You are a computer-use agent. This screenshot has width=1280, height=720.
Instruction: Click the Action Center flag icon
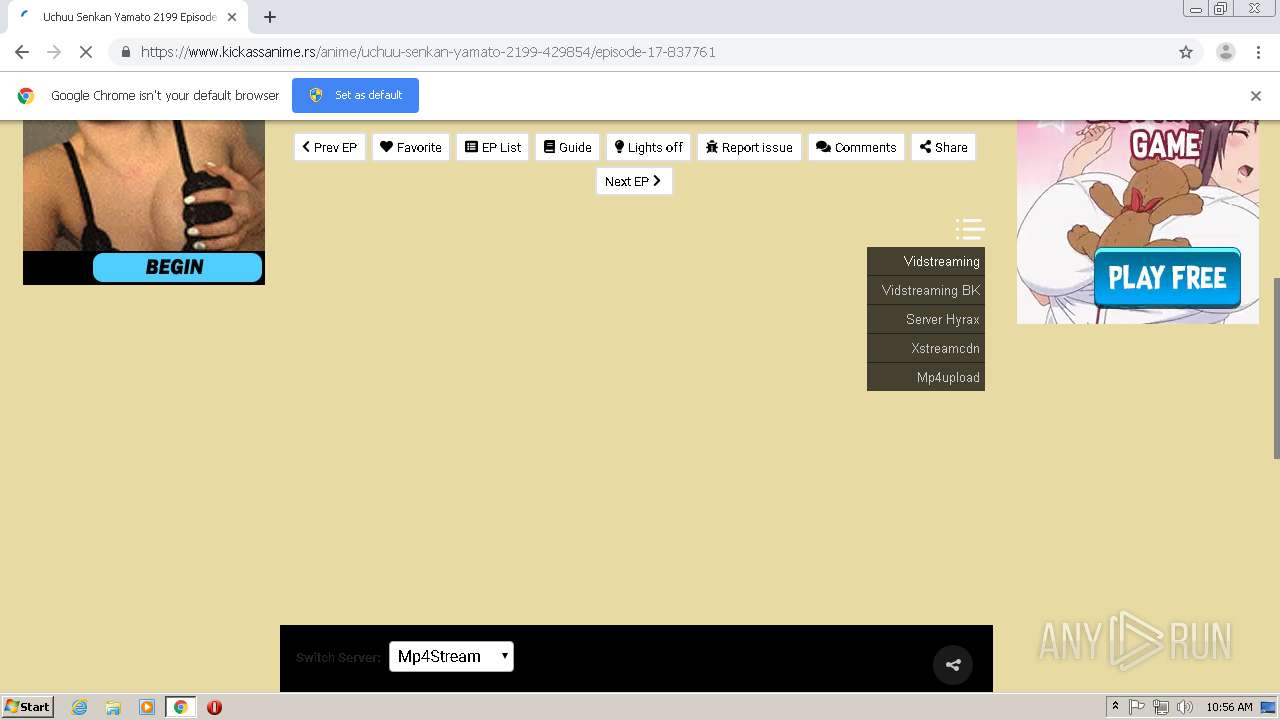tap(1137, 707)
